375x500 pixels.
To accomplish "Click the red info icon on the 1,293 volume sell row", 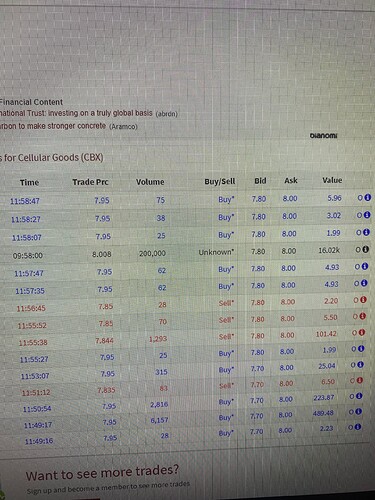I will tap(362, 332).
